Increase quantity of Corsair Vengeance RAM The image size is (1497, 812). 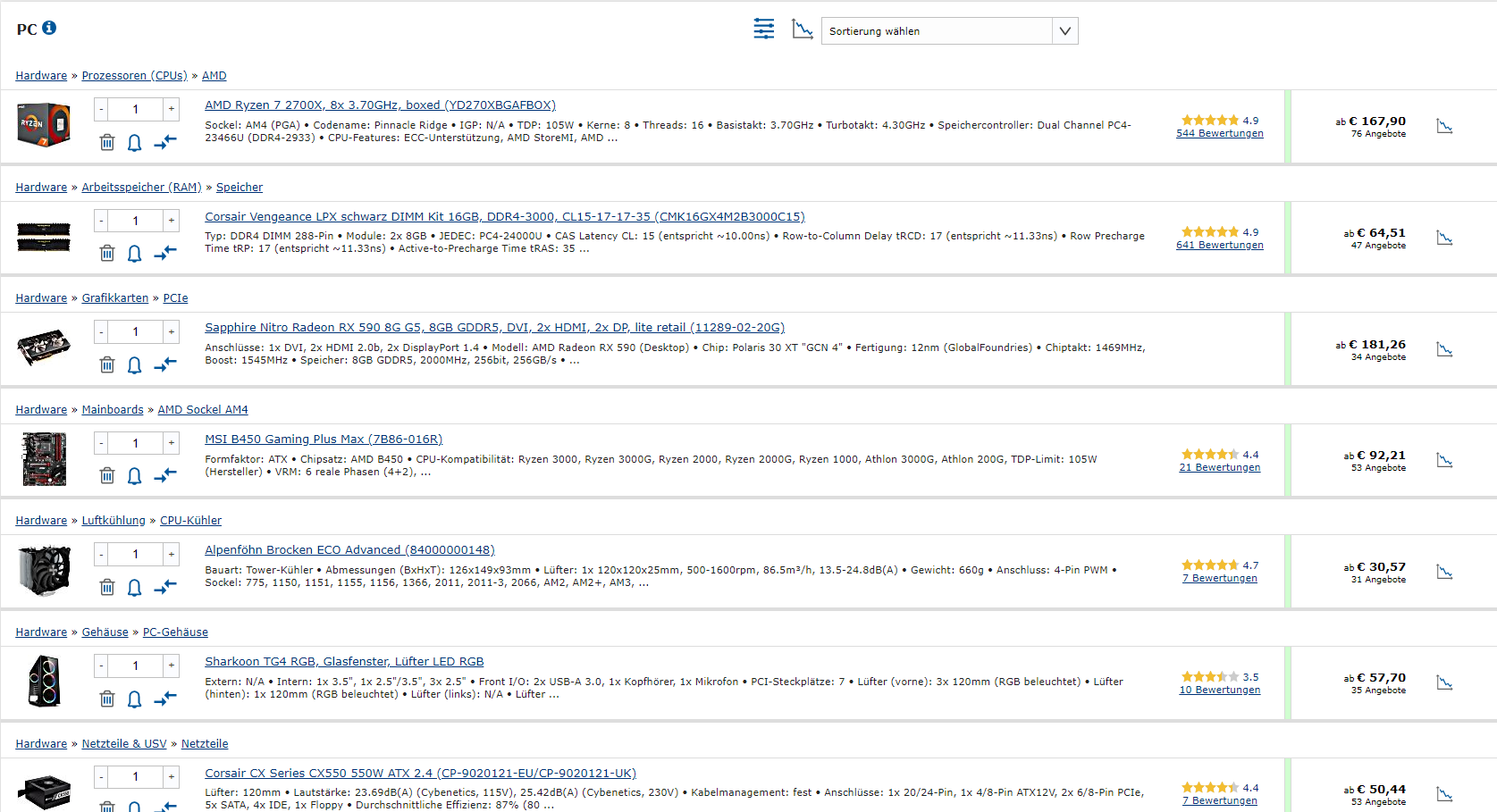point(171,221)
